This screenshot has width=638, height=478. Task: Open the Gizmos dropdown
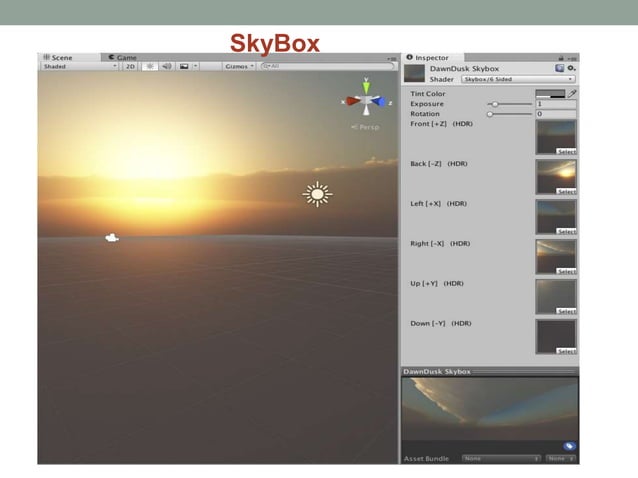point(240,66)
